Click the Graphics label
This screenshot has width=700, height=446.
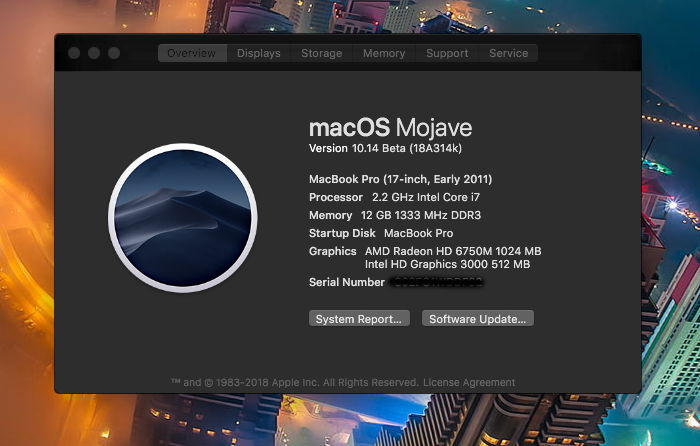(x=333, y=251)
